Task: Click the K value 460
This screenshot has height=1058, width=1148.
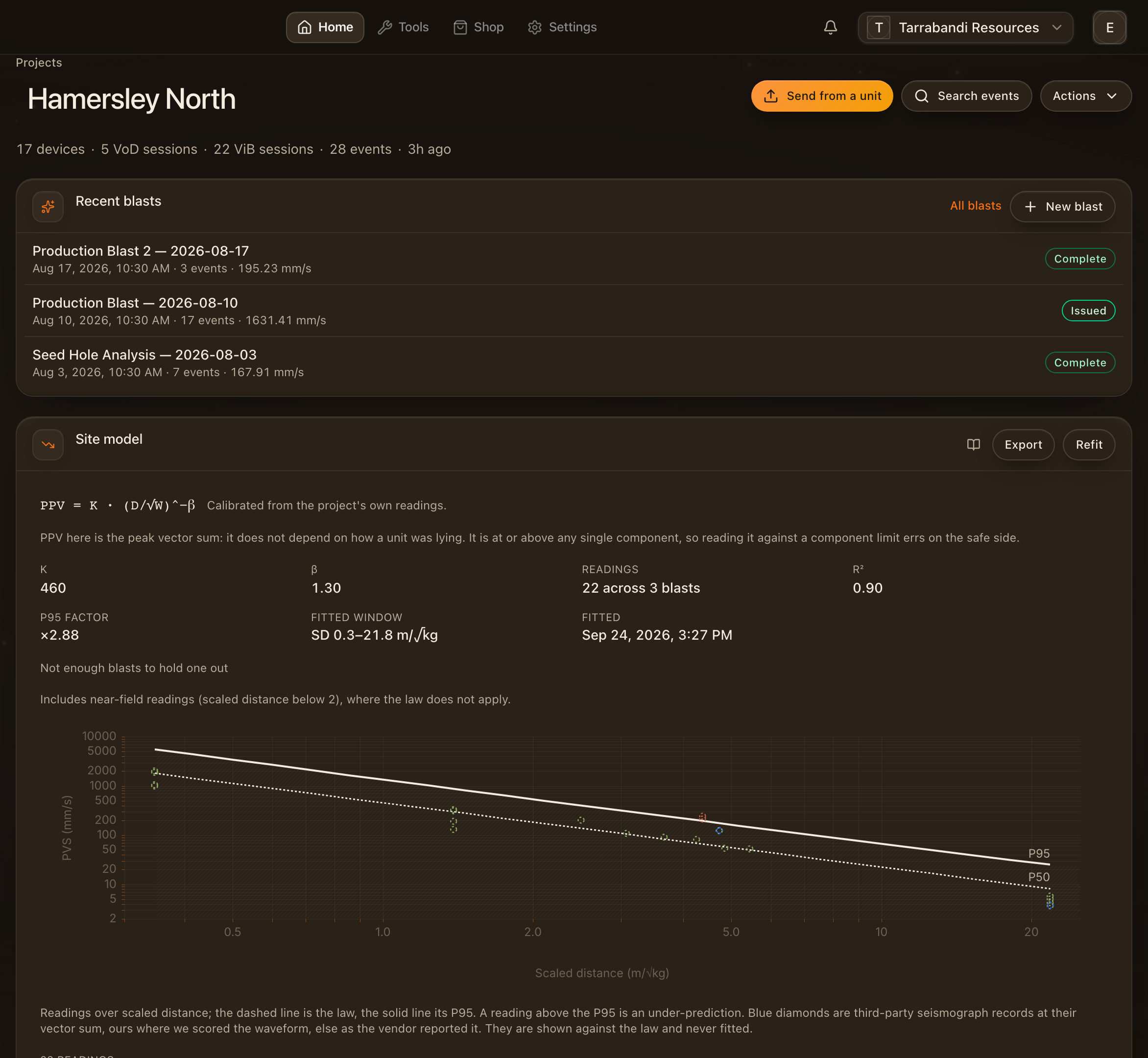Action: pyautogui.click(x=53, y=588)
